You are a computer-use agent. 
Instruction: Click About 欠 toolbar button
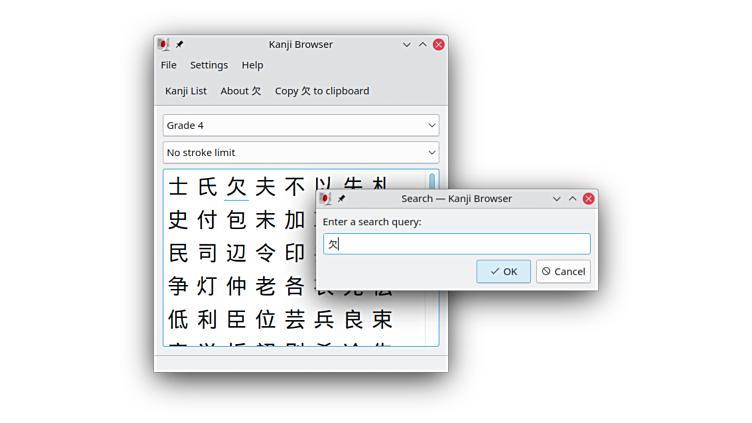click(x=241, y=91)
